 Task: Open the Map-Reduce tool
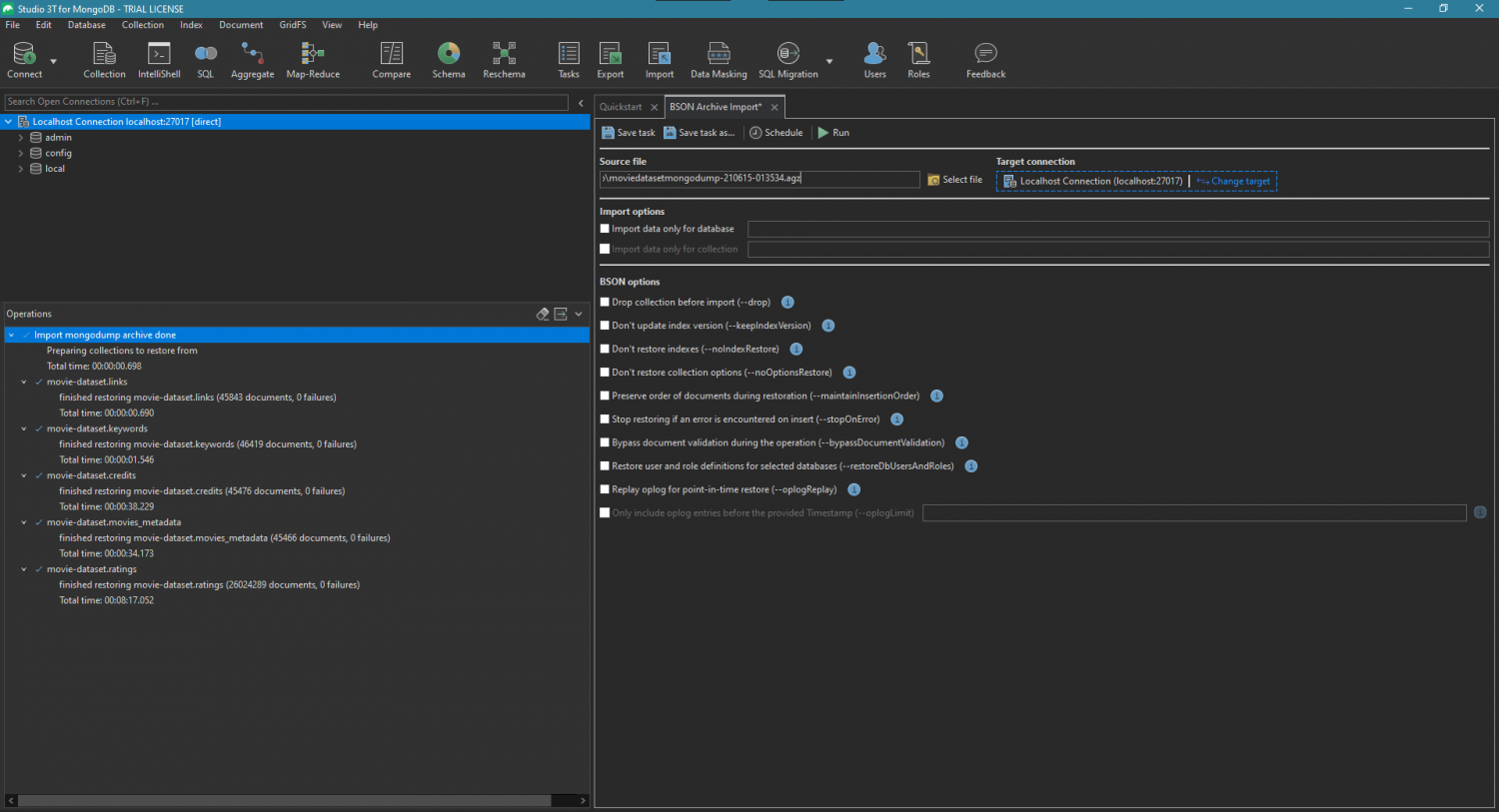pyautogui.click(x=313, y=60)
